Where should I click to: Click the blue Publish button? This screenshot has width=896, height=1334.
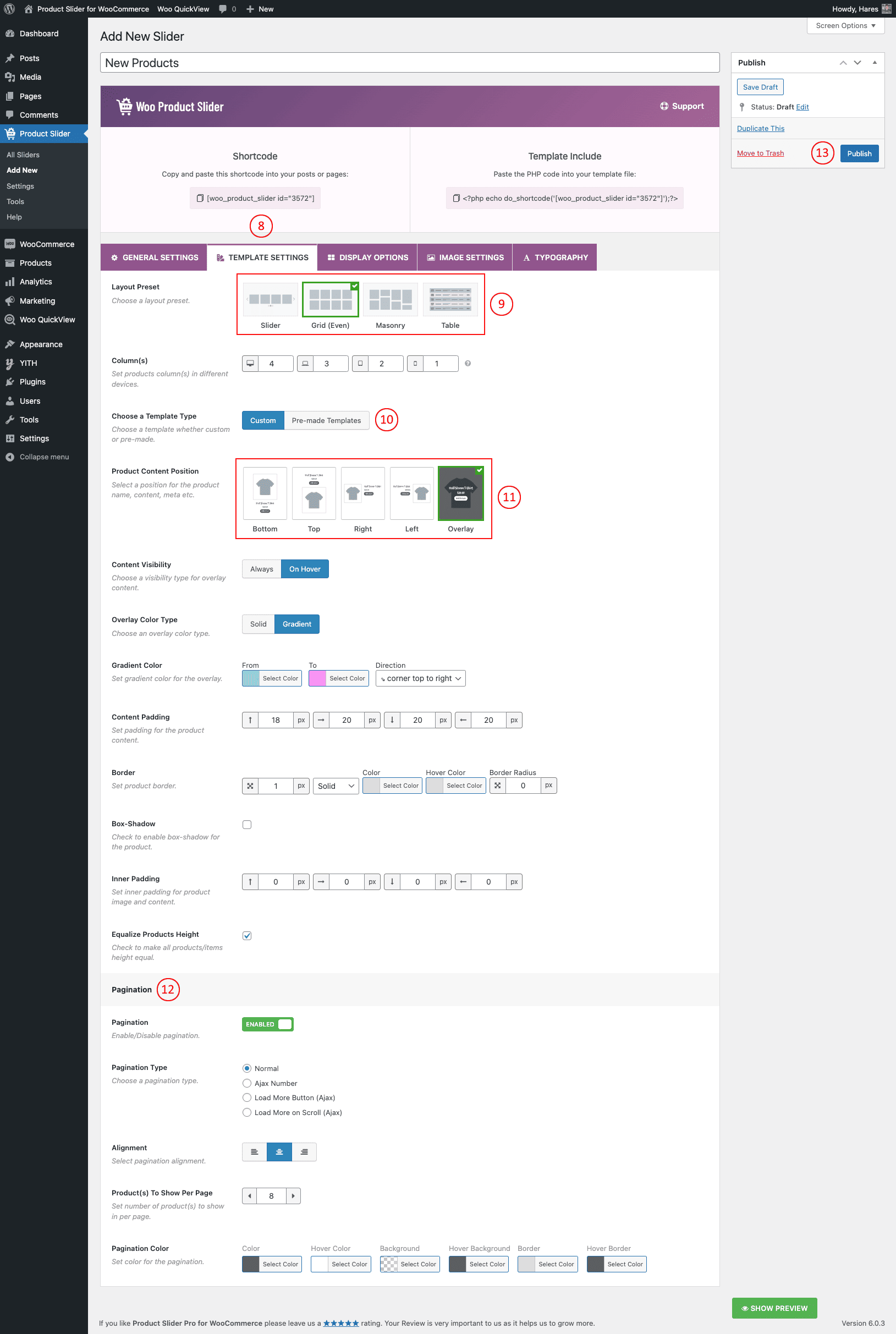tap(858, 153)
